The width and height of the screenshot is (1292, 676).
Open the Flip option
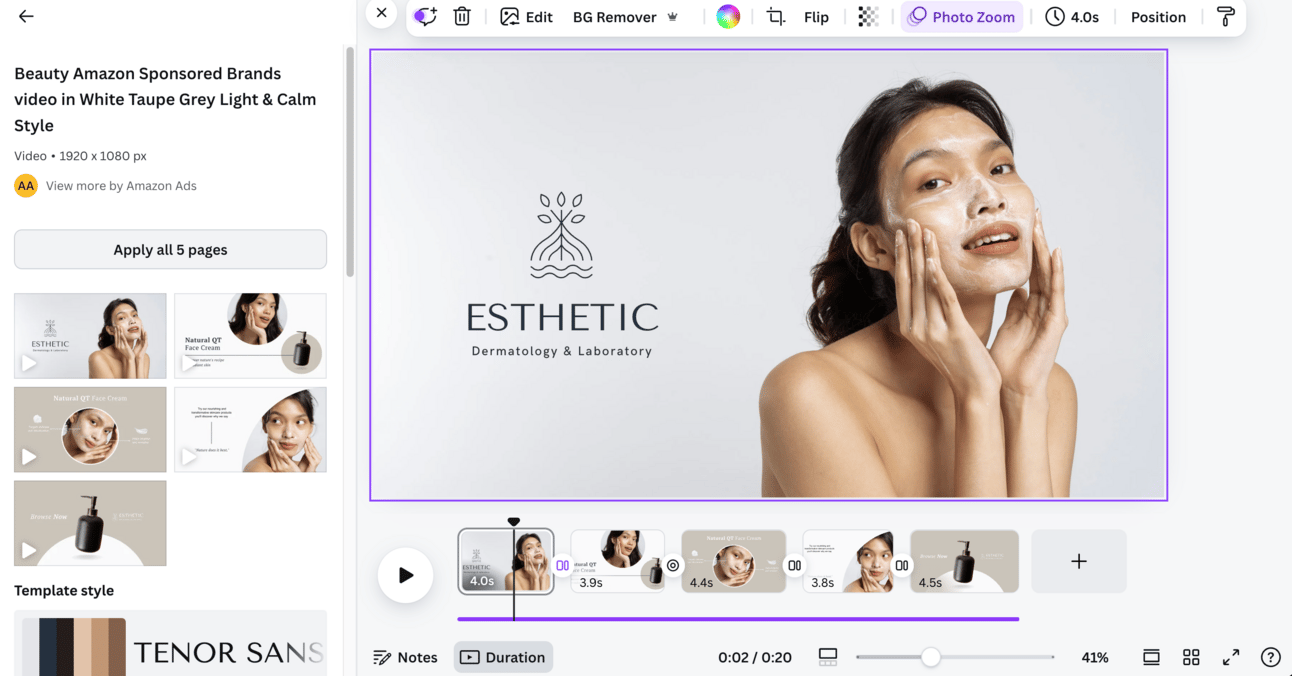[x=816, y=17]
